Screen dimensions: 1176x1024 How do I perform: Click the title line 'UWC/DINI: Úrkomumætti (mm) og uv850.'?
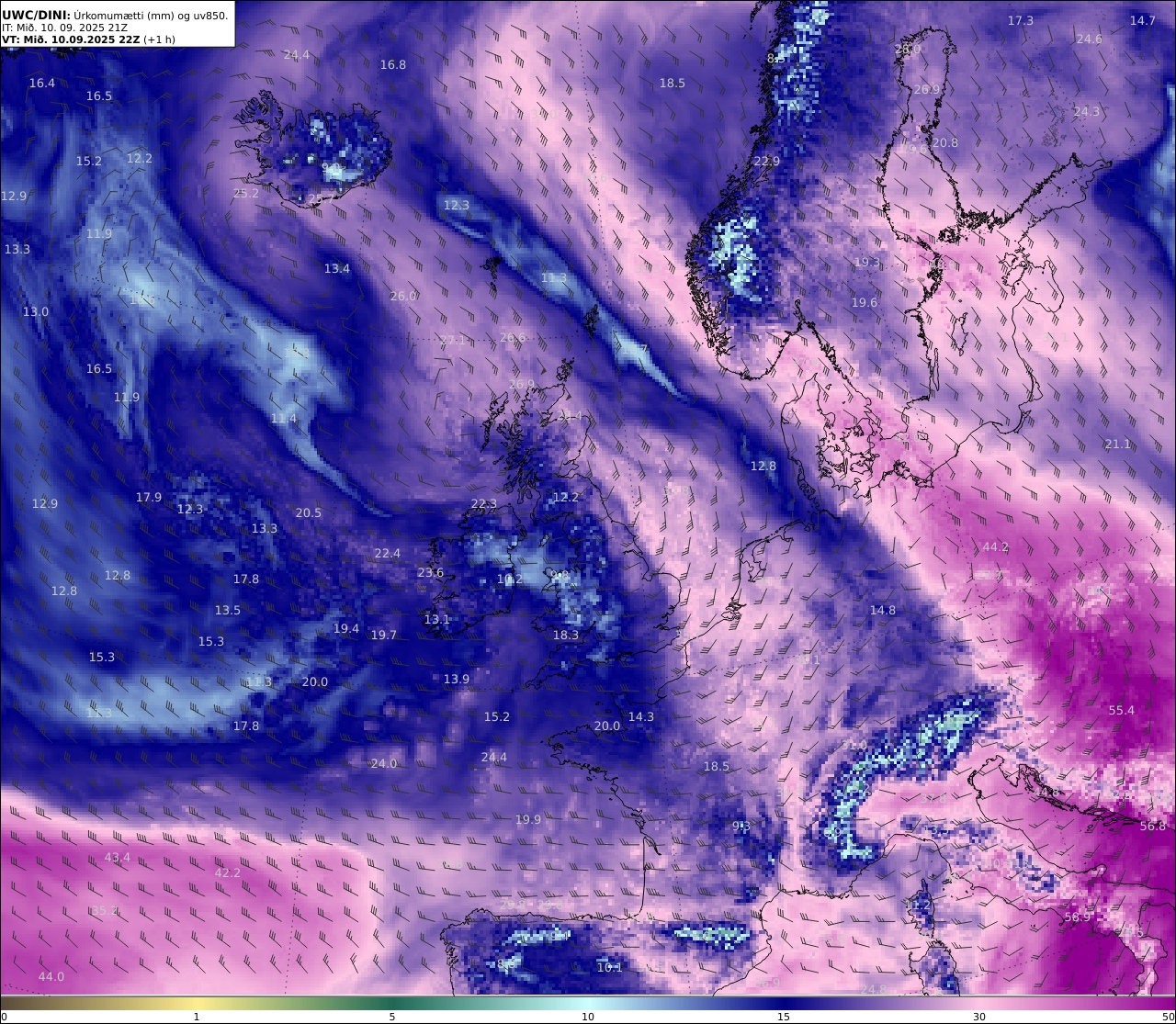point(115,15)
